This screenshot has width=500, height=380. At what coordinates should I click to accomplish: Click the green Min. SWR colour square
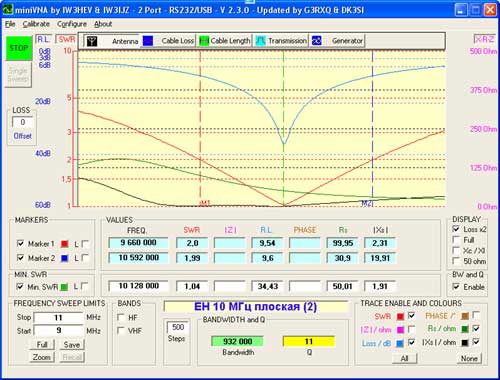(64, 287)
